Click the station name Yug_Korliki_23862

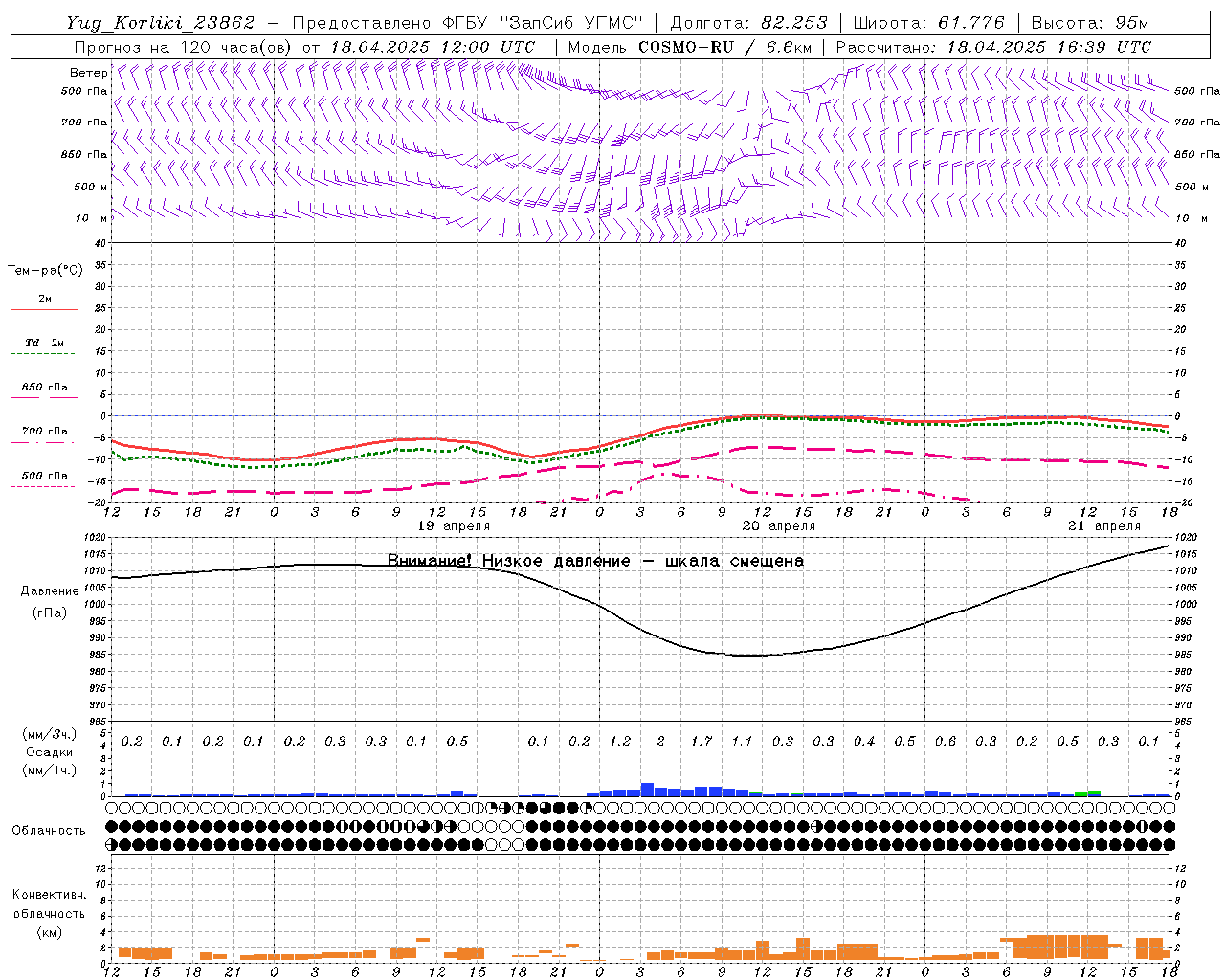click(161, 23)
